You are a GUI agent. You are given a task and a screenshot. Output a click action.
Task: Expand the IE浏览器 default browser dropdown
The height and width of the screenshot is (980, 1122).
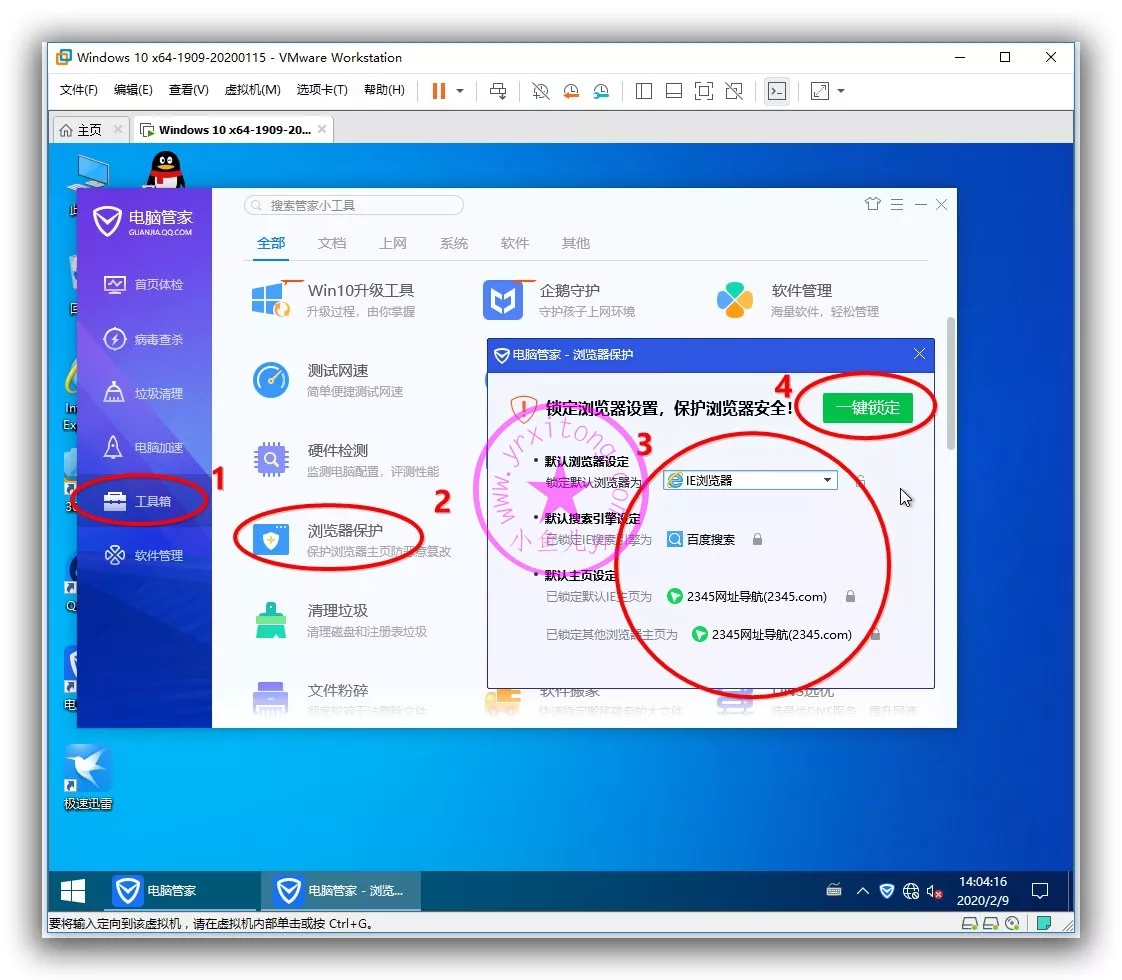(x=827, y=481)
